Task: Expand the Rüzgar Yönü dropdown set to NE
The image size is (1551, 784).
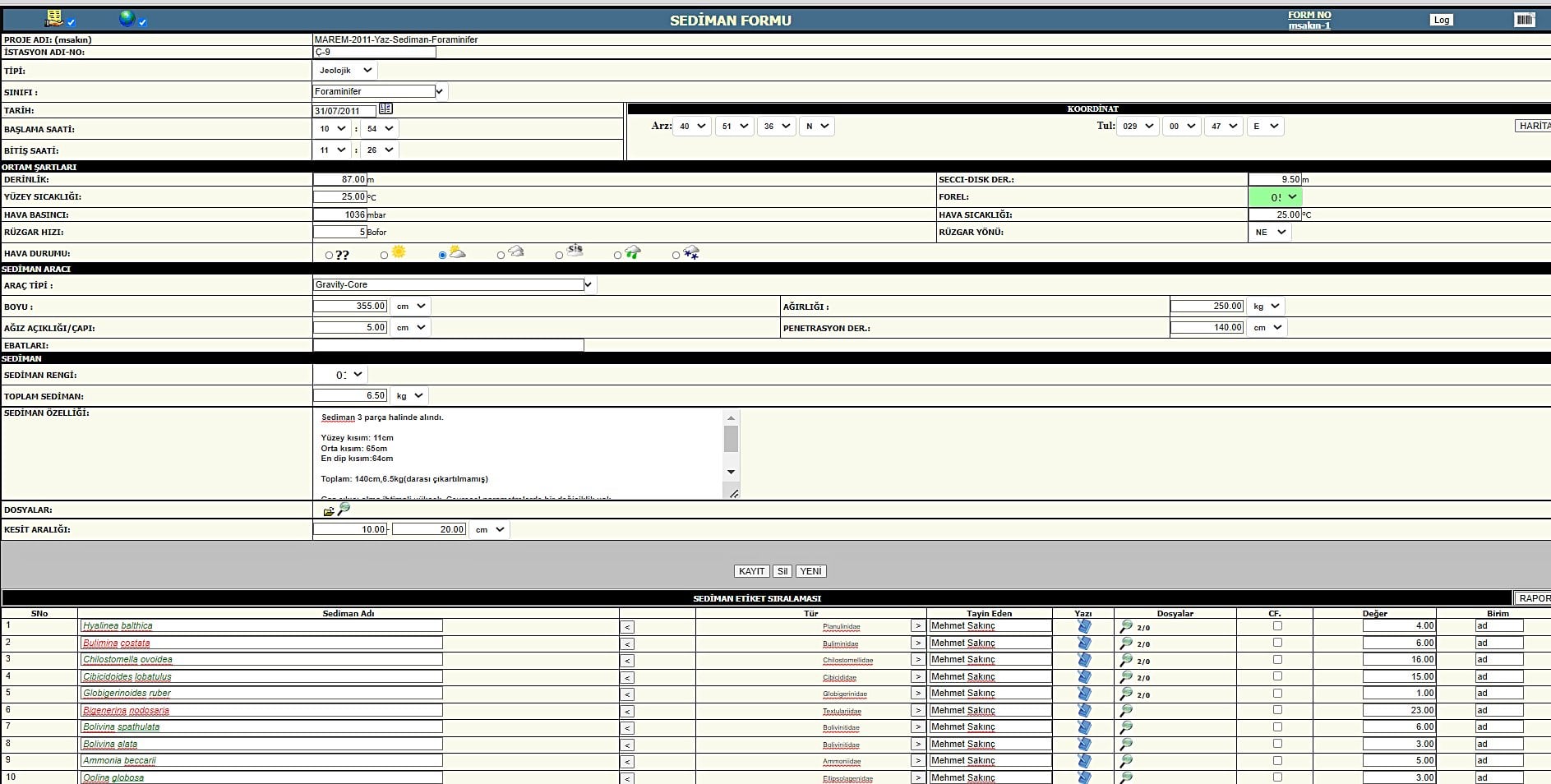Action: [1269, 233]
